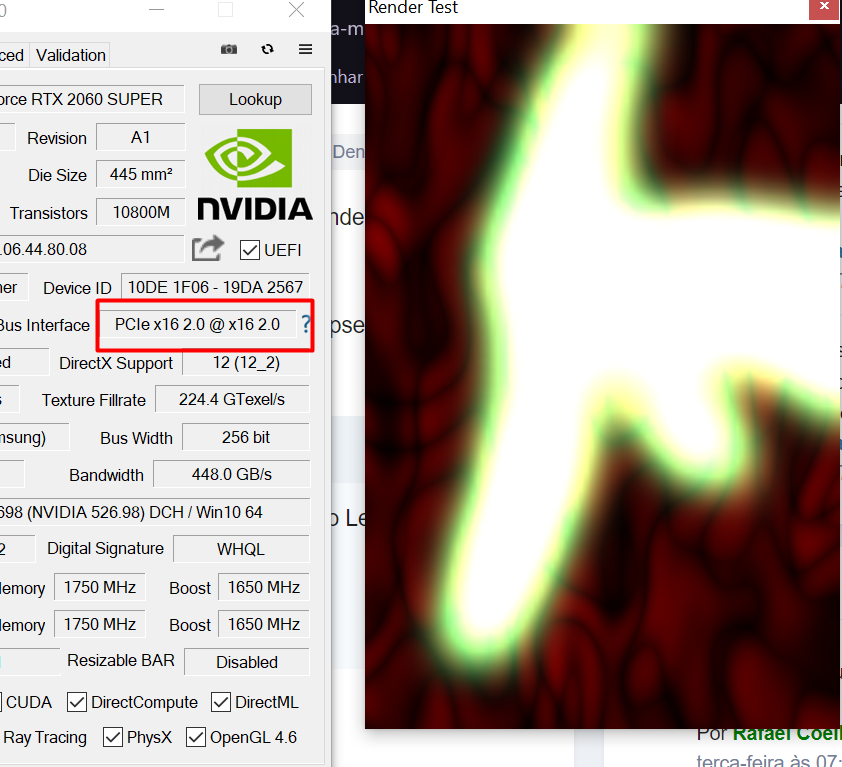Toggle the DirectML checkbox
The image size is (842, 767).
[221, 703]
